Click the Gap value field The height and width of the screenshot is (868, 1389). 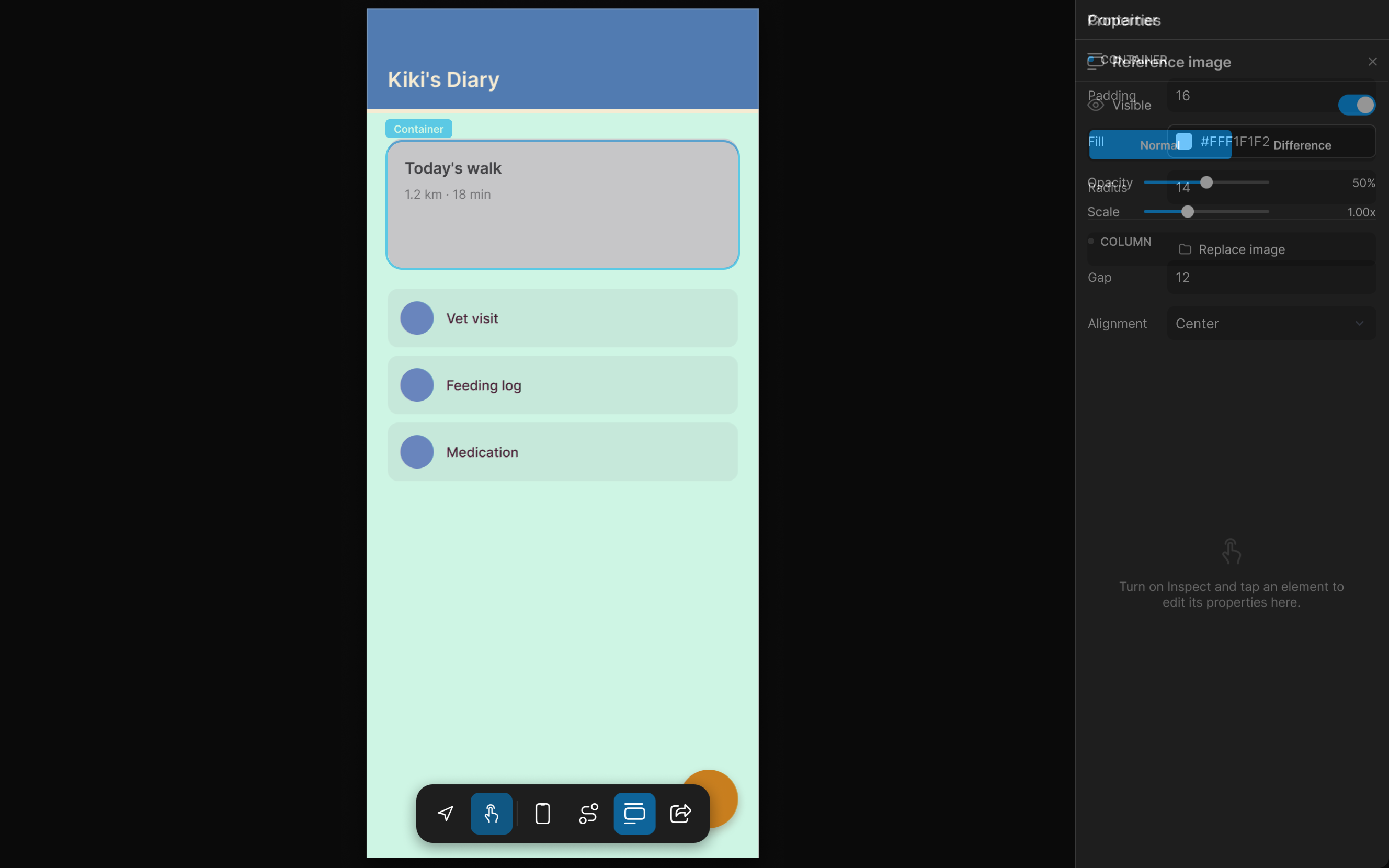pos(1271,277)
